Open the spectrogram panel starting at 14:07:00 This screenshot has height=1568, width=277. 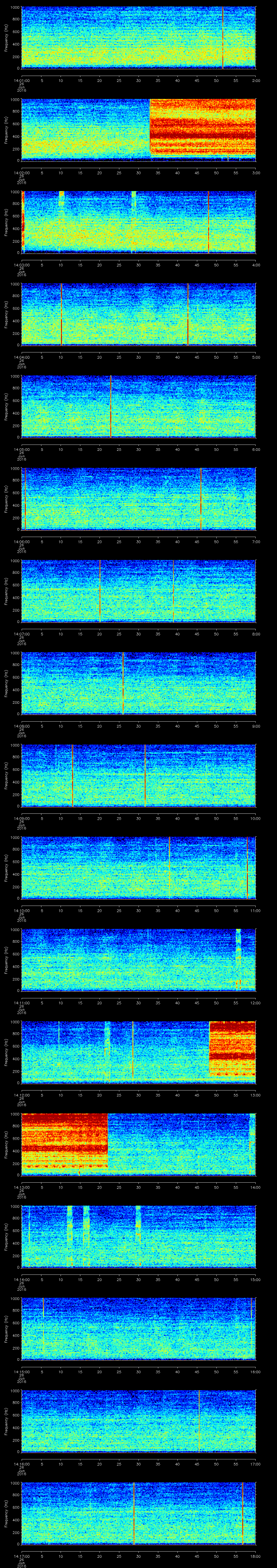point(138,590)
